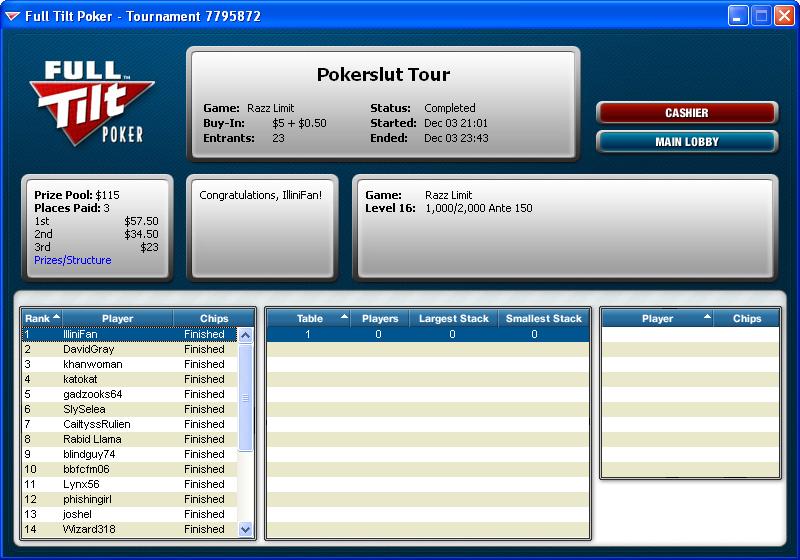Minimize the tournament window
This screenshot has width=800, height=560.
coord(738,16)
